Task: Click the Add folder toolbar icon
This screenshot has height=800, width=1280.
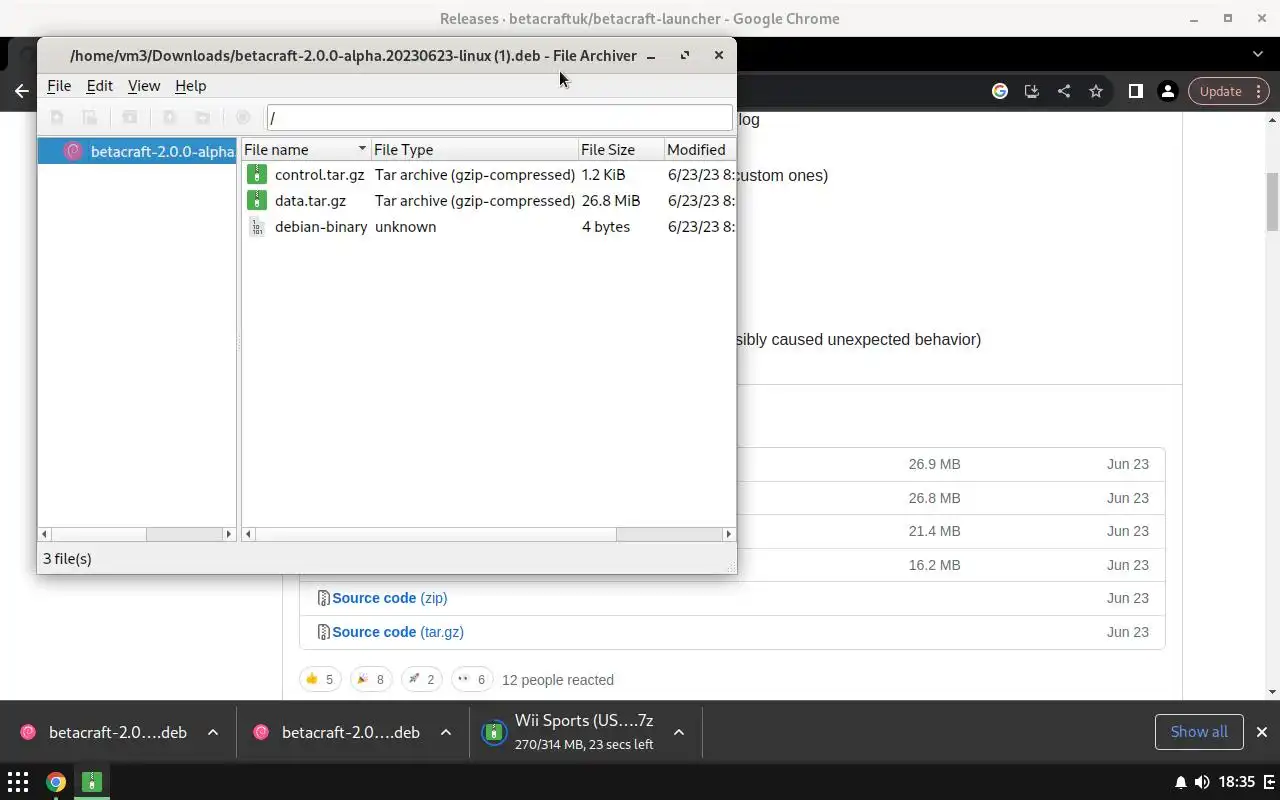Action: click(202, 117)
